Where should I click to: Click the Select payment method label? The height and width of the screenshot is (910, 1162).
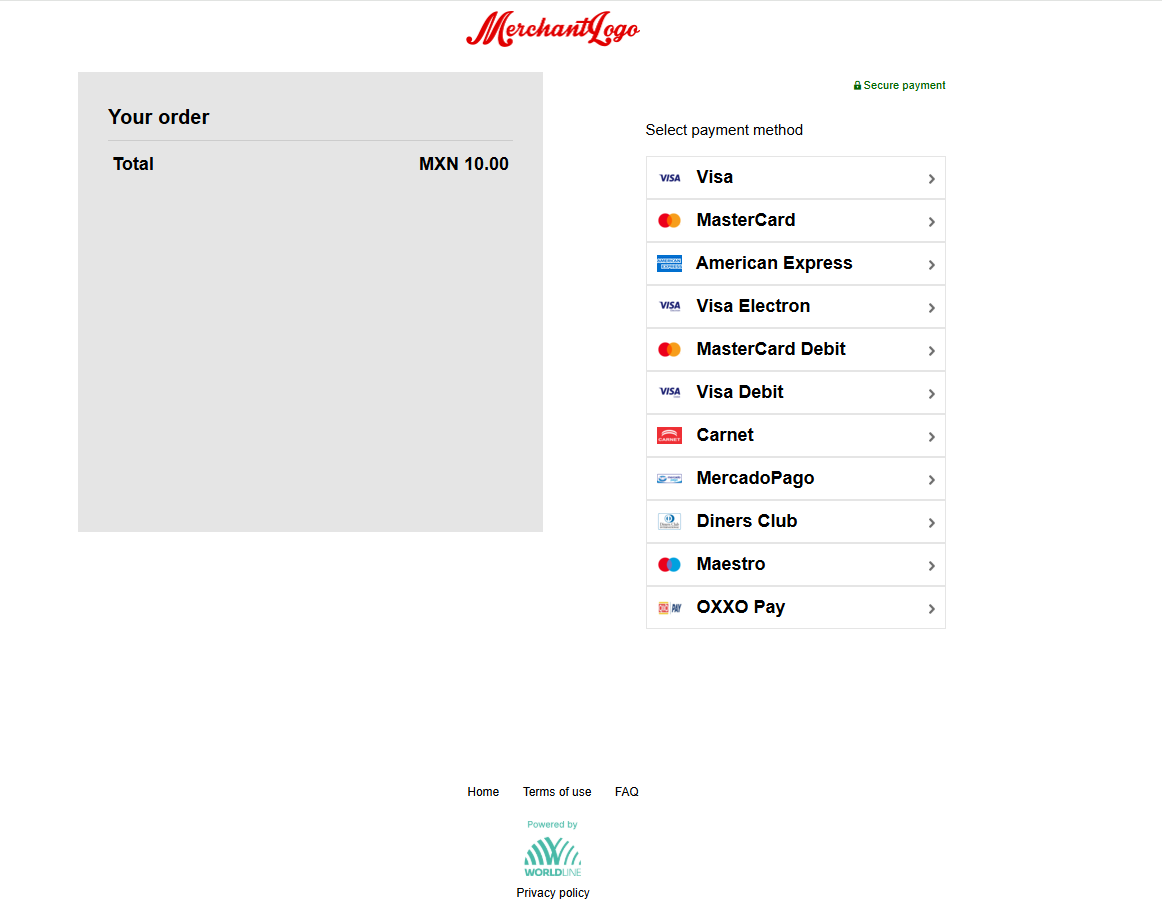724,130
